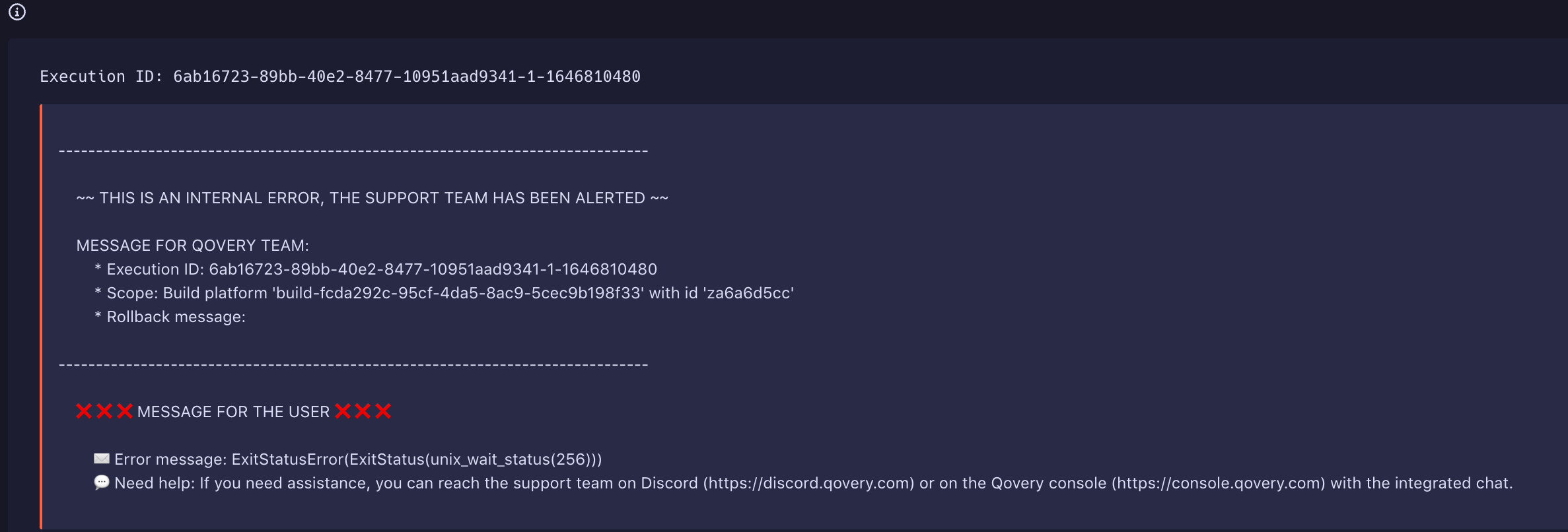The height and width of the screenshot is (532, 1568).
Task: Click the 'za6a6d5cc' build id text
Action: point(748,293)
